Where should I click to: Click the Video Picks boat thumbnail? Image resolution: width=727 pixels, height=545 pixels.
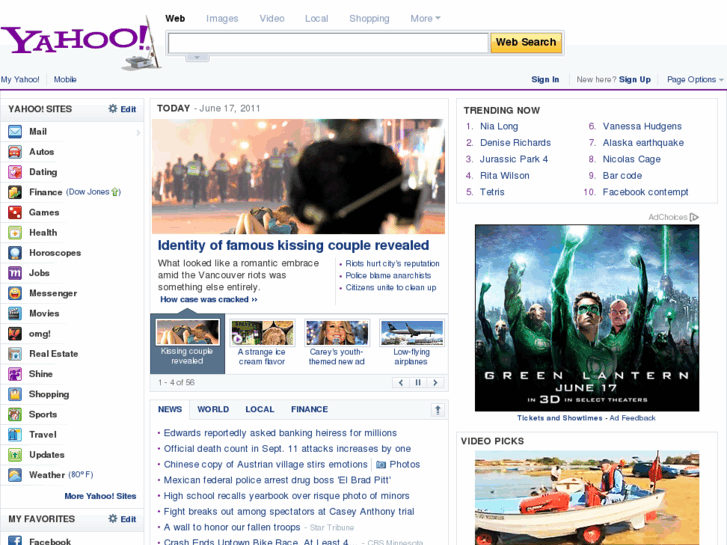(x=587, y=498)
